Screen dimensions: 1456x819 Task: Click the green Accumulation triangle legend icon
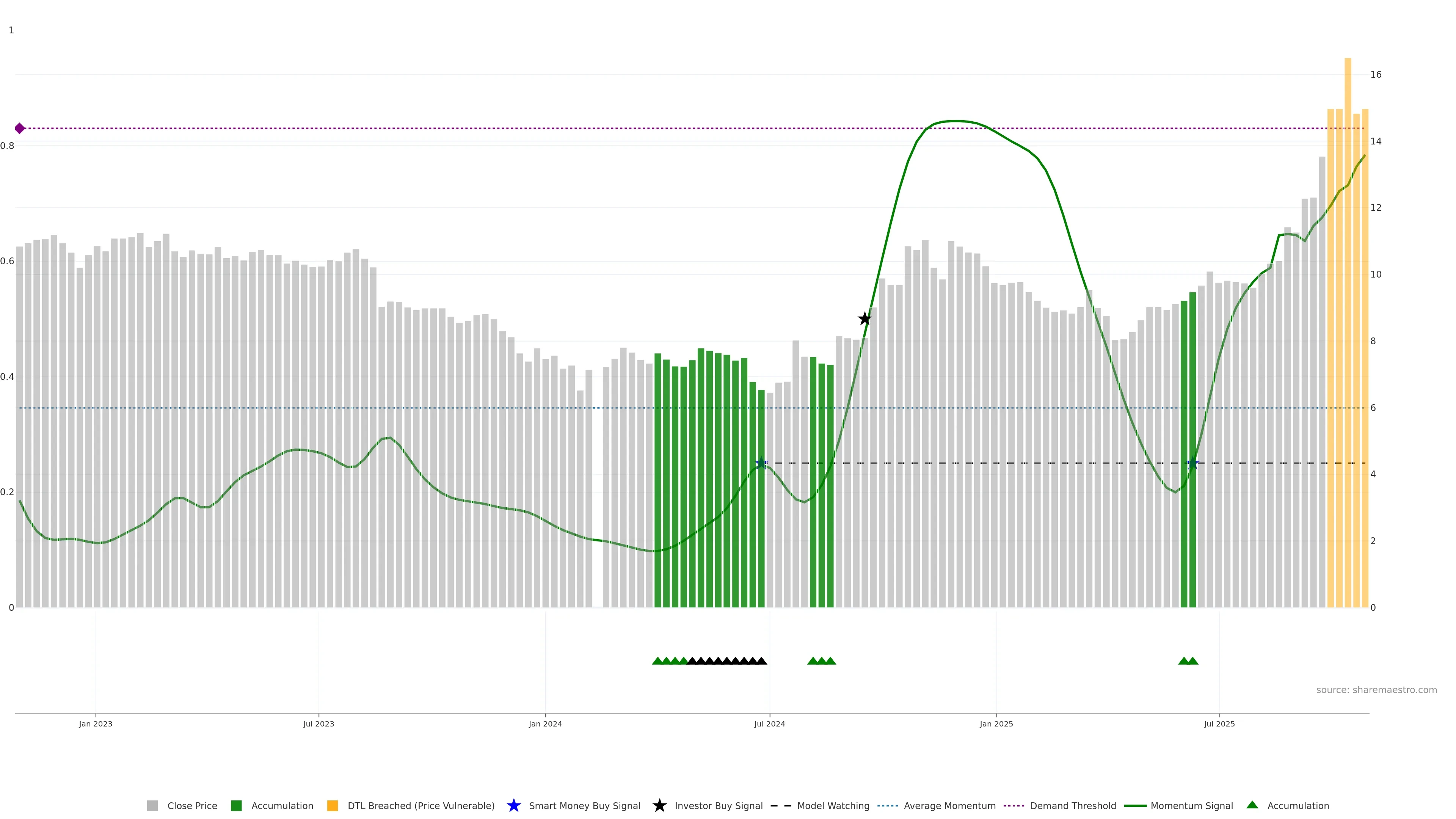point(1252,805)
